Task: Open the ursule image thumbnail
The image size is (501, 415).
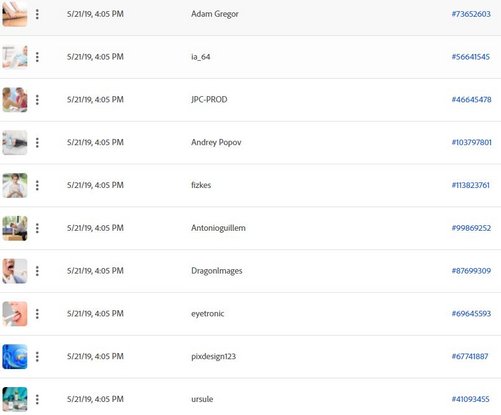Action: pyautogui.click(x=15, y=399)
